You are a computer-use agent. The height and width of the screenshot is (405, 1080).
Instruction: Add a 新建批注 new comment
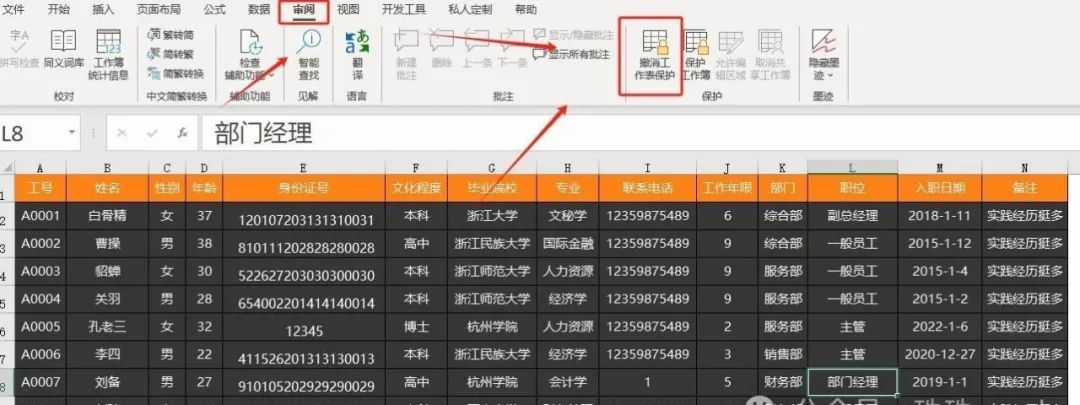406,55
